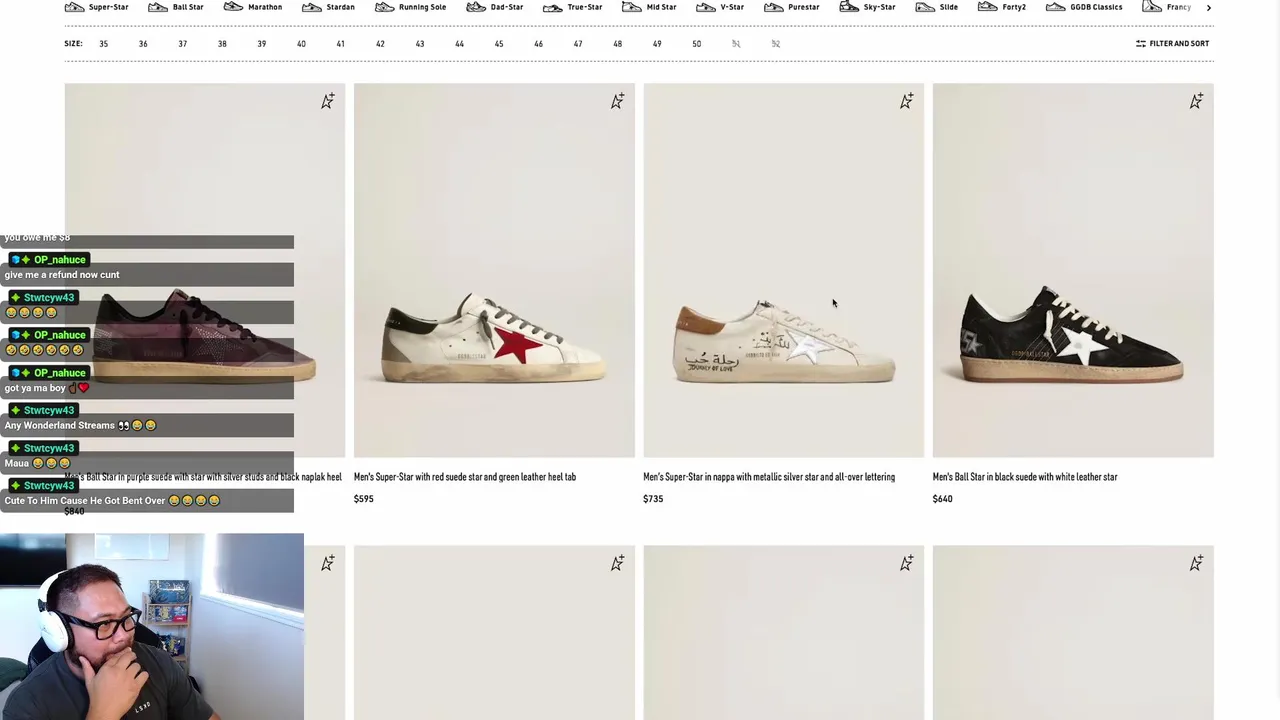
Task: Open the red star Super-Star sneaker image
Action: click(x=494, y=270)
